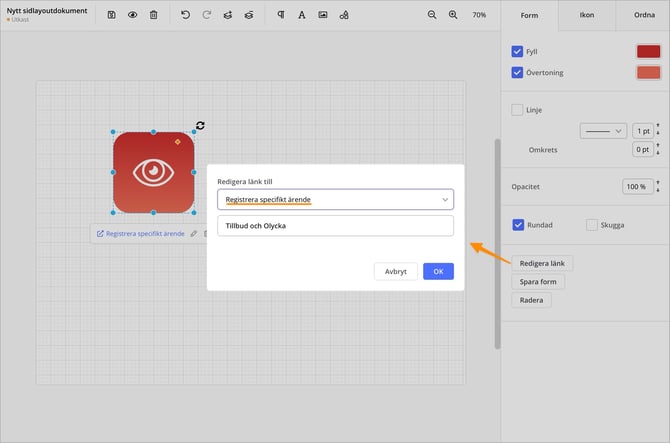This screenshot has height=443, width=670.
Task: Enable the Skugga checkbox
Action: tap(592, 225)
